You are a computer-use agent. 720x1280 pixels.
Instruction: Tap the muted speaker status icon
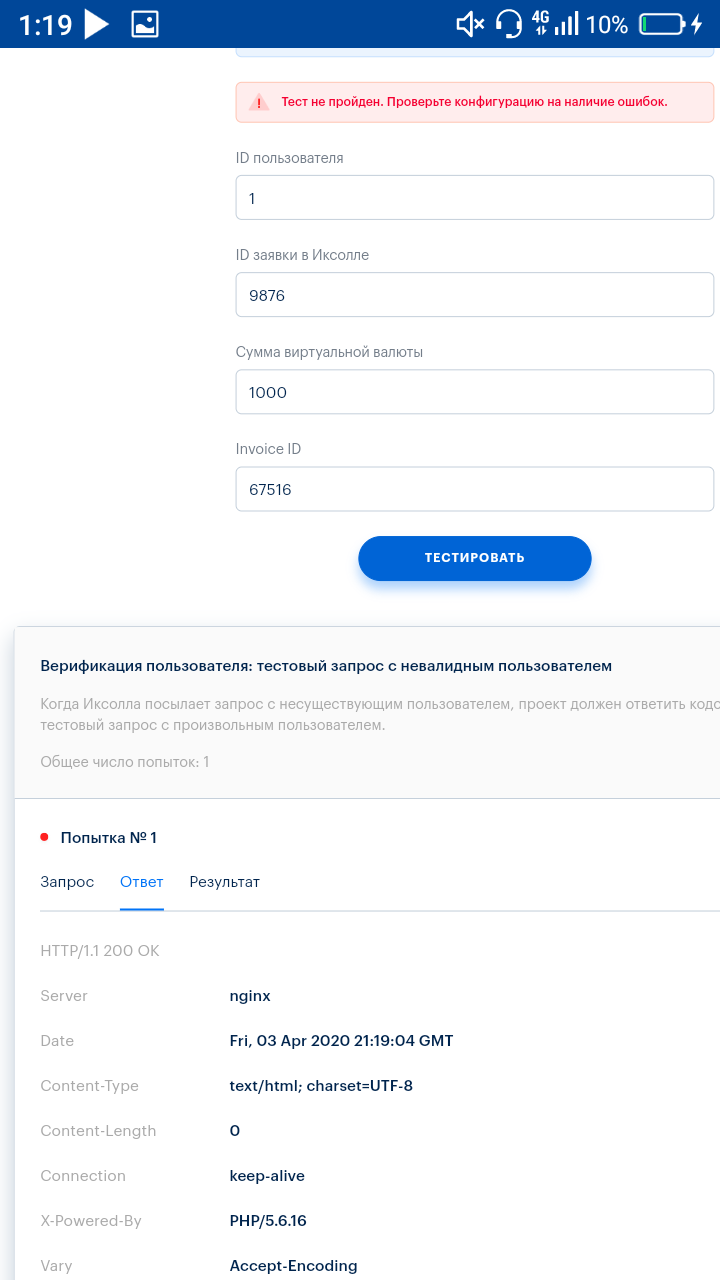pos(470,24)
